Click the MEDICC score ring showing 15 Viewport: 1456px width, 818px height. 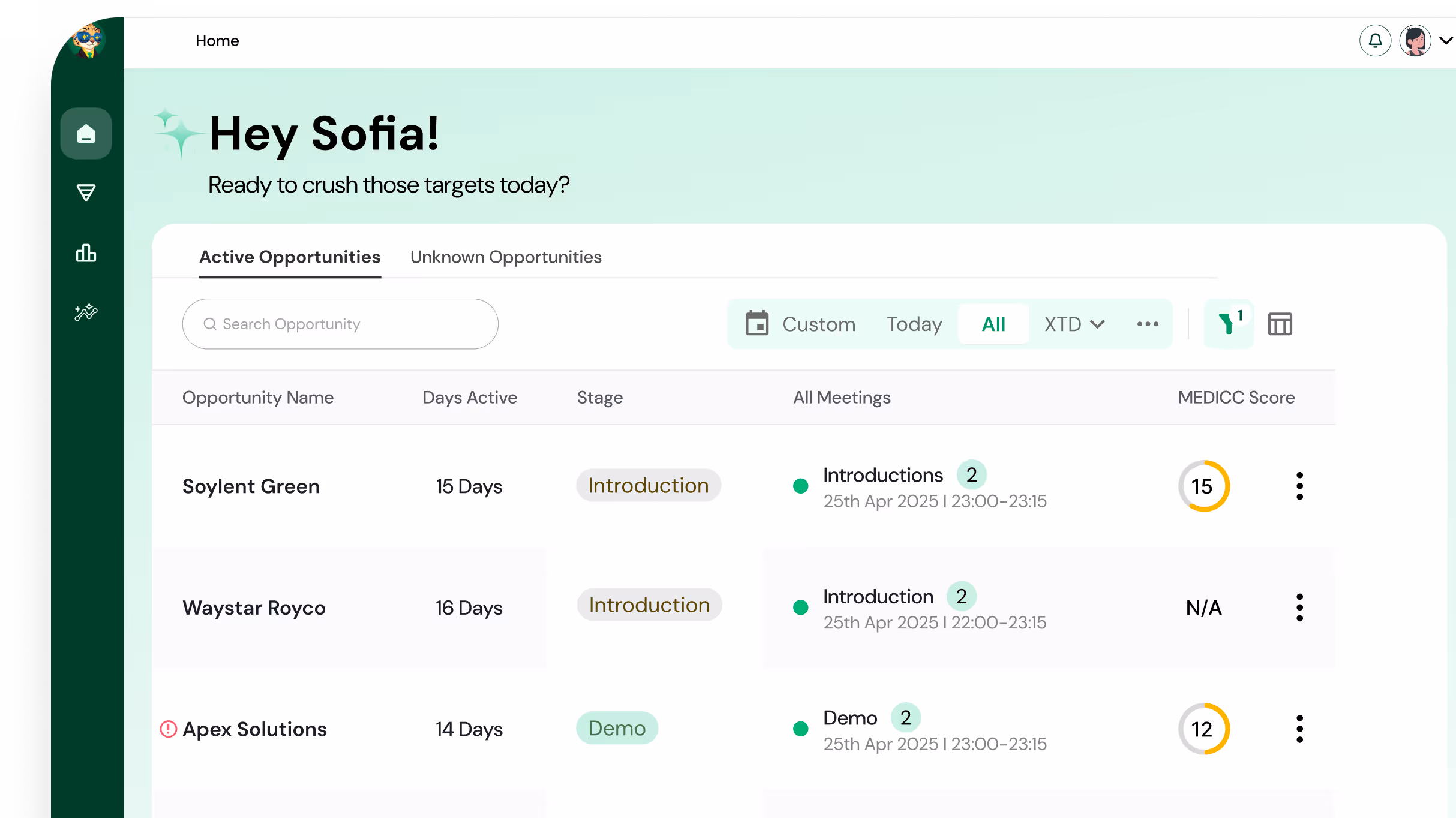[x=1203, y=486]
